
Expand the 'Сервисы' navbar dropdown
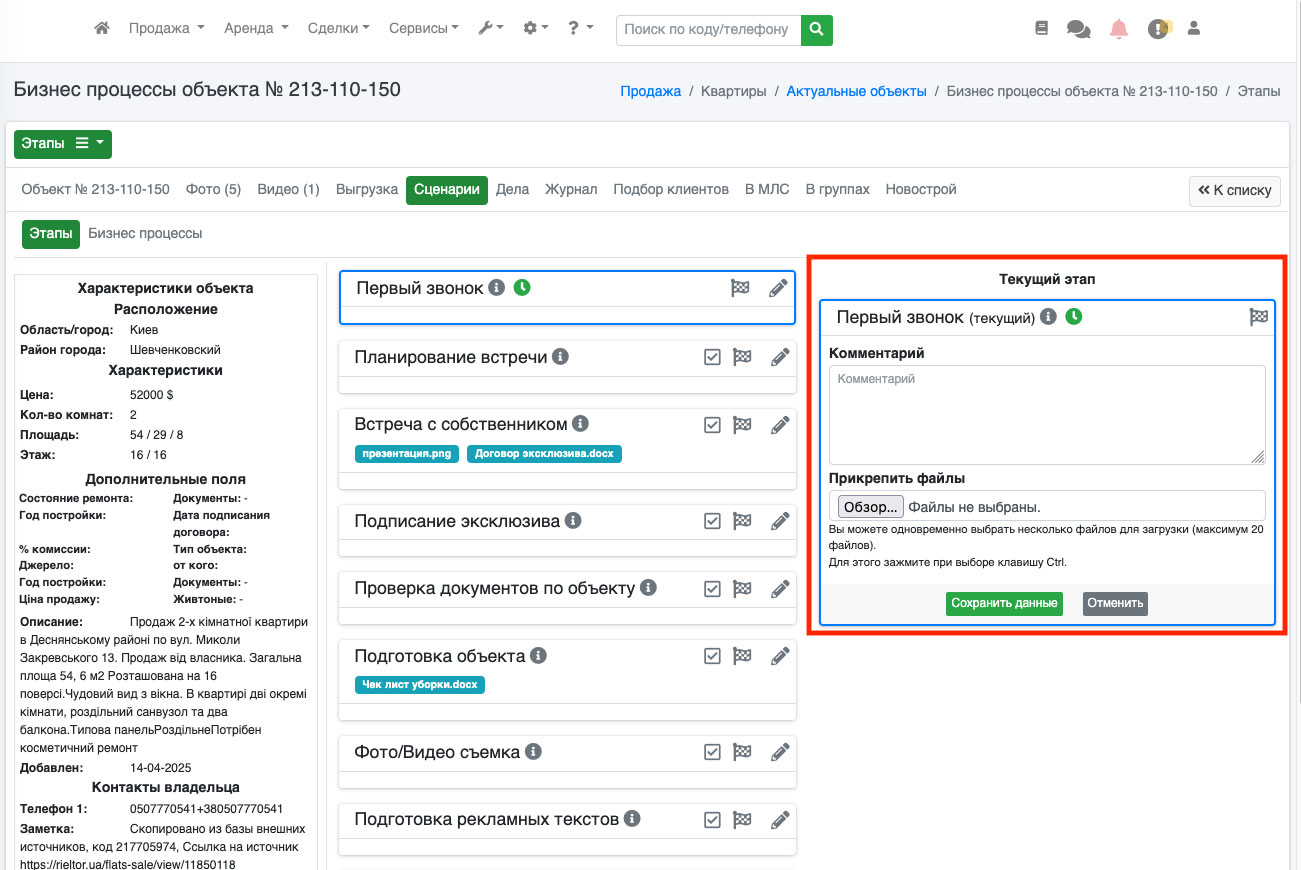coord(424,29)
